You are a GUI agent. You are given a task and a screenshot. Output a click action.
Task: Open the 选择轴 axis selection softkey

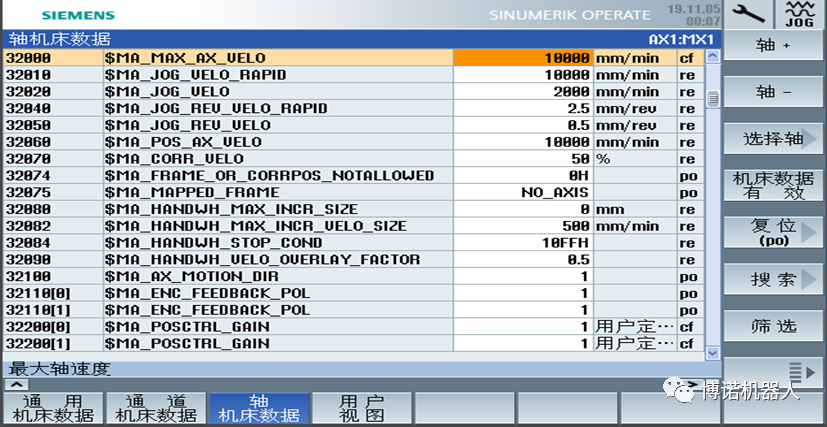(x=773, y=139)
